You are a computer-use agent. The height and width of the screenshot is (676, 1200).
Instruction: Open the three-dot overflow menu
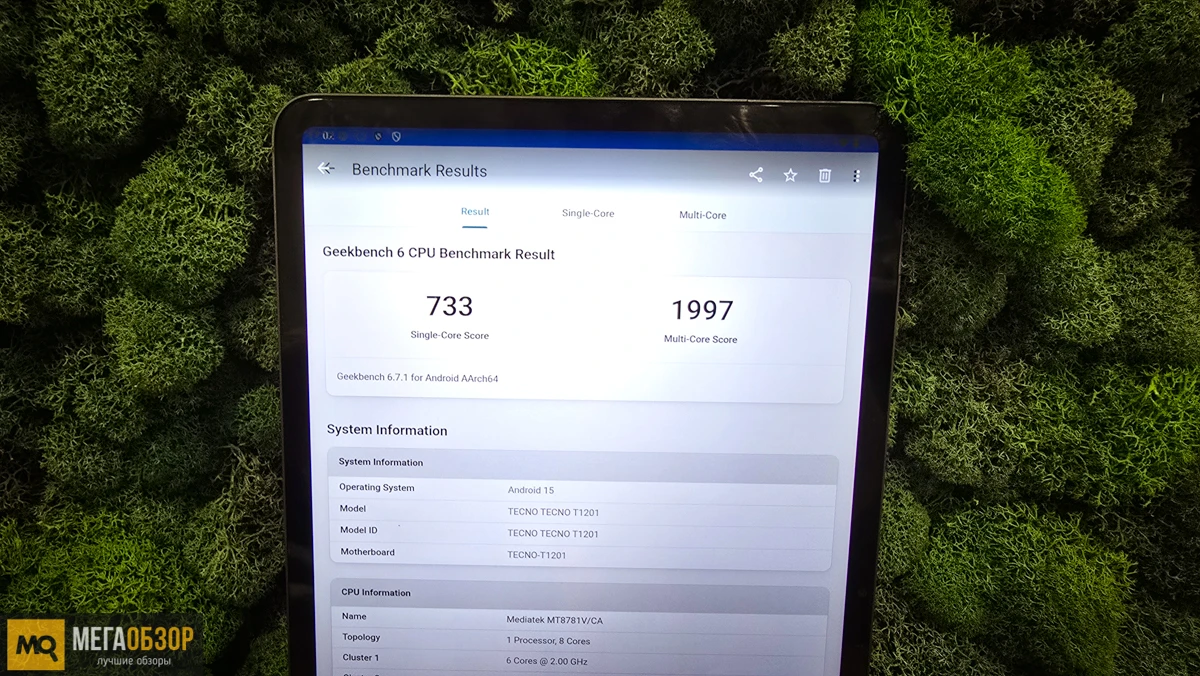(856, 176)
